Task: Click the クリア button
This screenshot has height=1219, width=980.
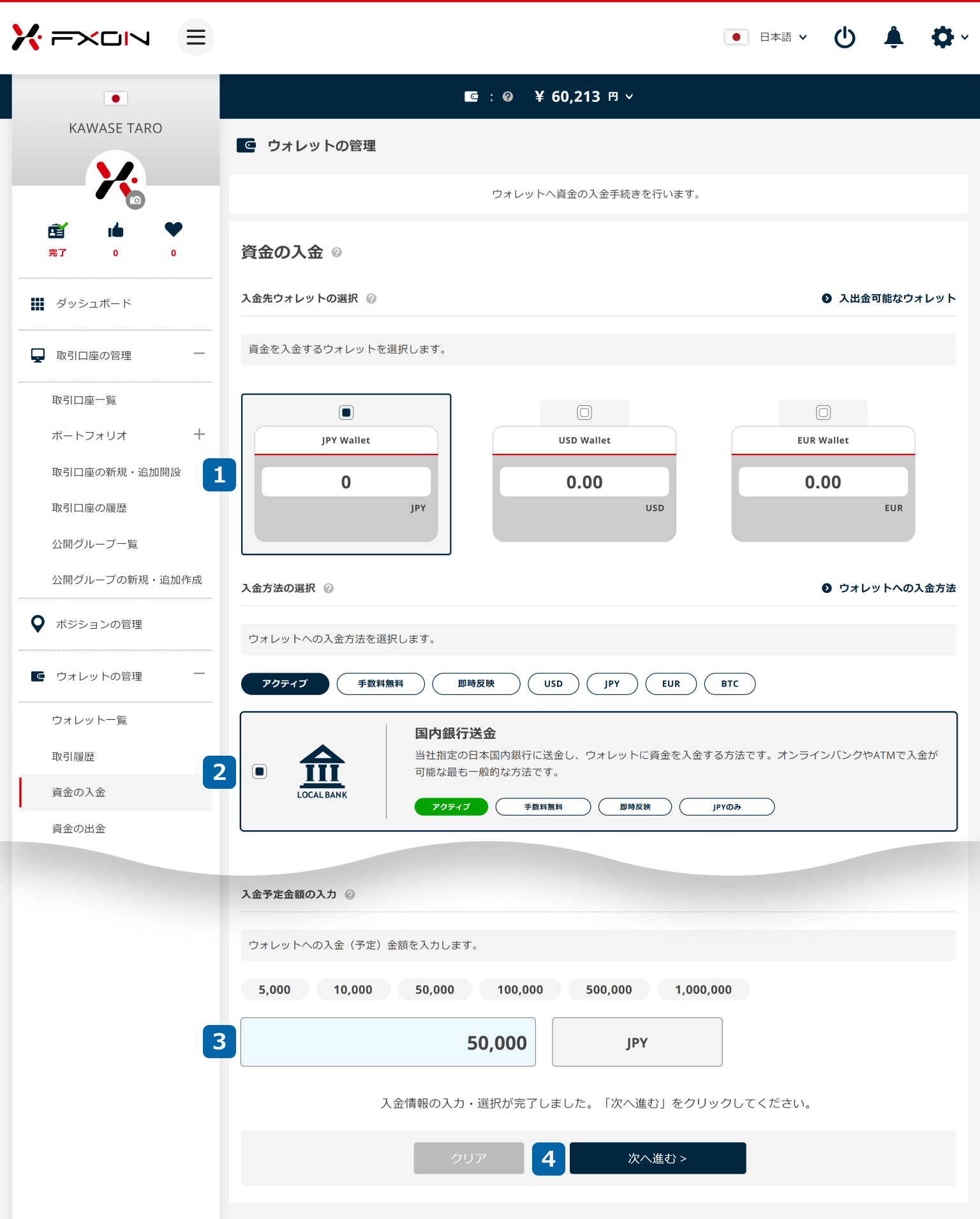Action: [x=469, y=1158]
